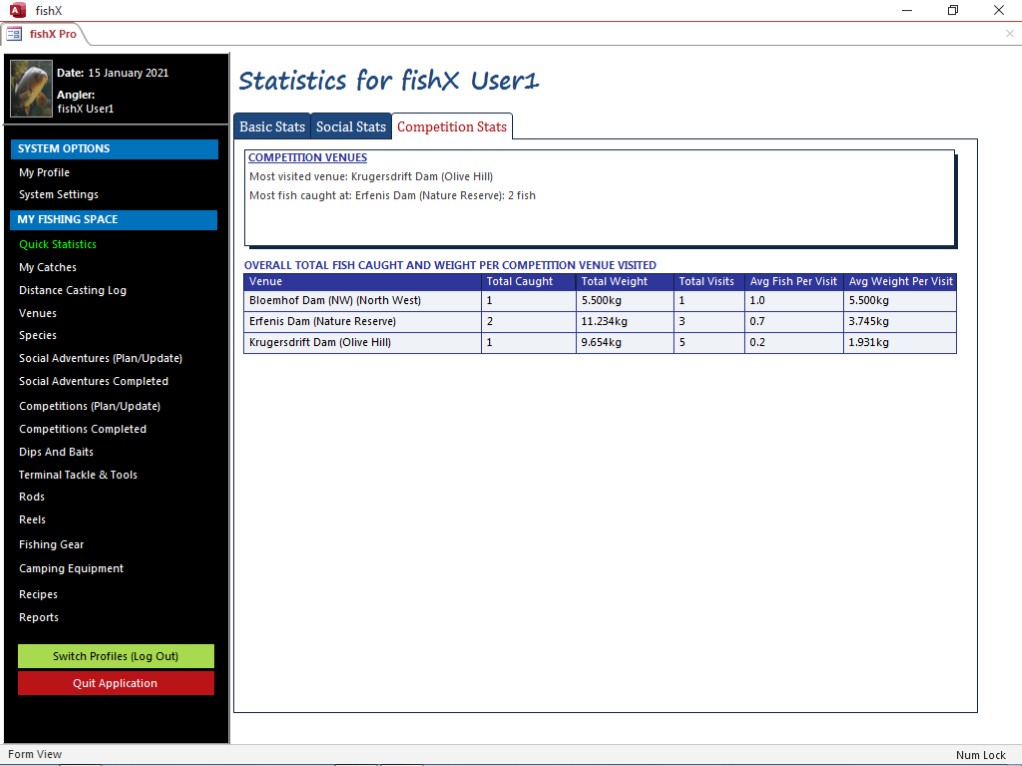This screenshot has width=1022, height=766.
Task: Open System Settings from sidebar
Action: (58, 195)
